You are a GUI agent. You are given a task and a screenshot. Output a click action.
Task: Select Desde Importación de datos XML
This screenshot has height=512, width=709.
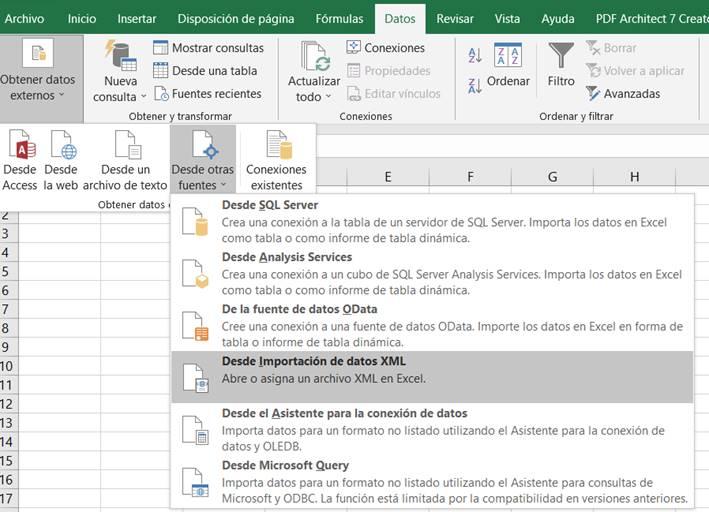(432, 377)
